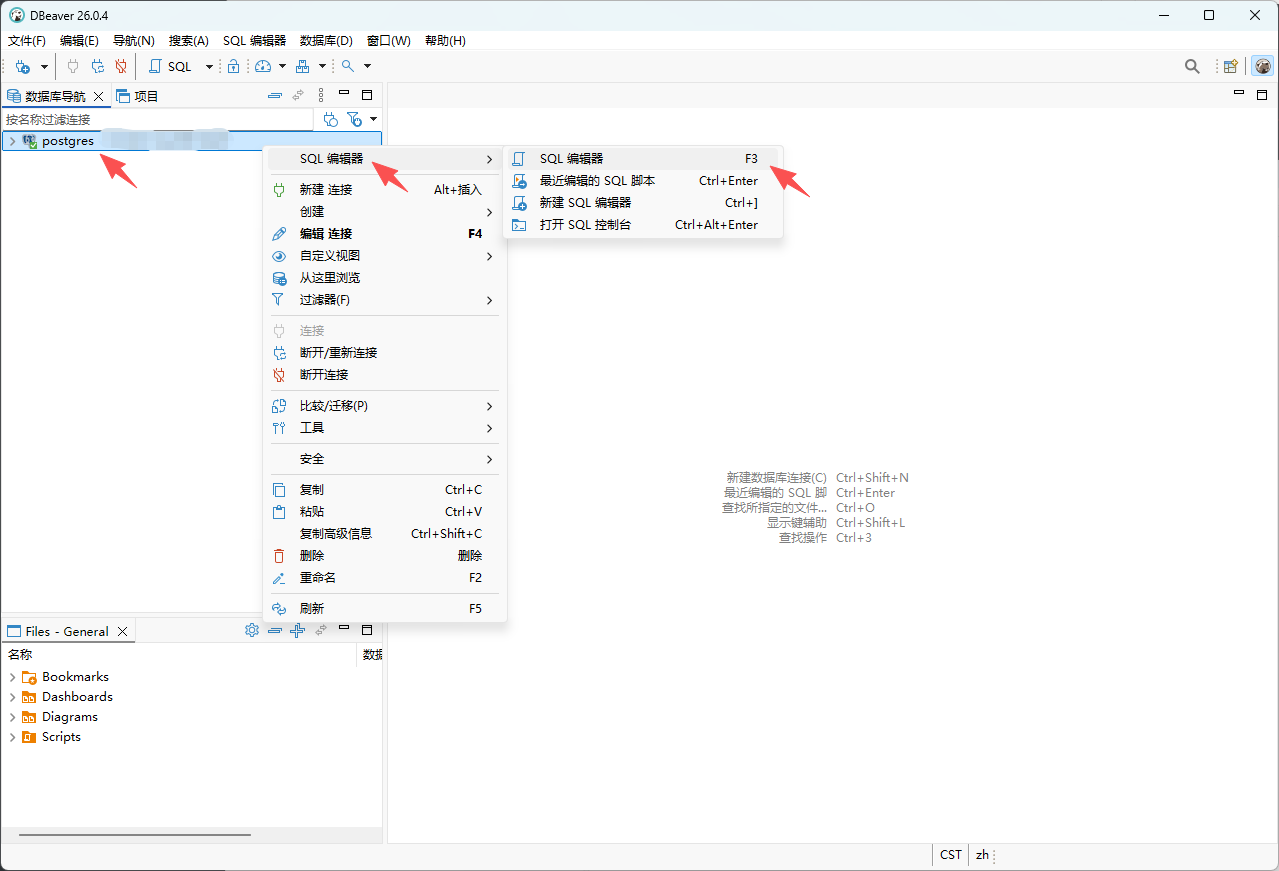
Task: Click the plus icon in the Files panel header
Action: click(x=297, y=630)
